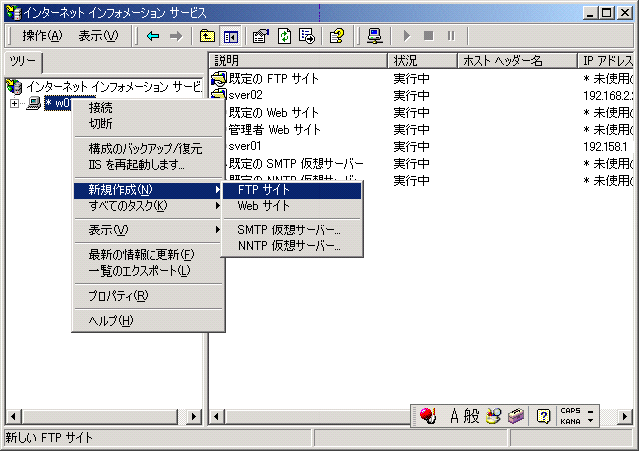Click the IME help question mark icon
Screen dimensions: 639x451
pyautogui.click(x=543, y=416)
